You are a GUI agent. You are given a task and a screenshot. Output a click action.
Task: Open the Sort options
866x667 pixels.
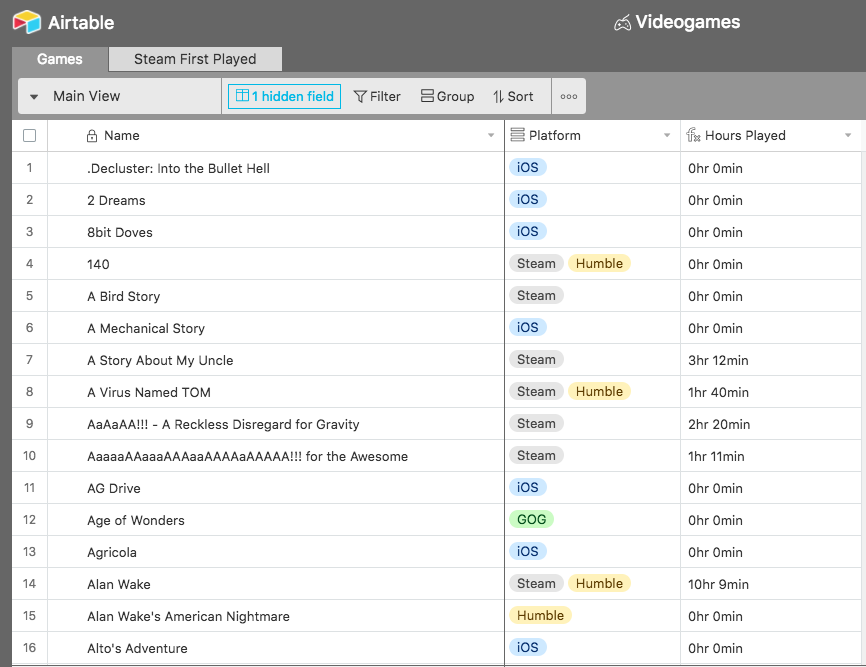[x=513, y=97]
